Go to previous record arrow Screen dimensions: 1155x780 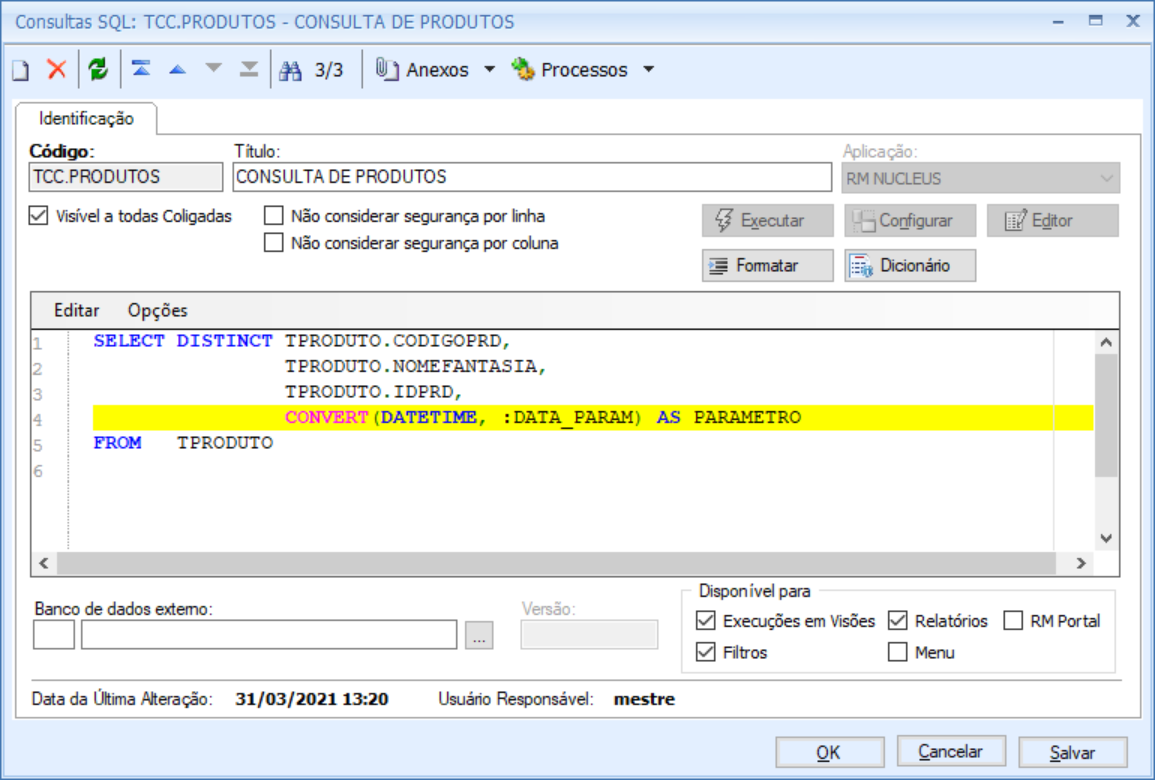click(x=178, y=70)
